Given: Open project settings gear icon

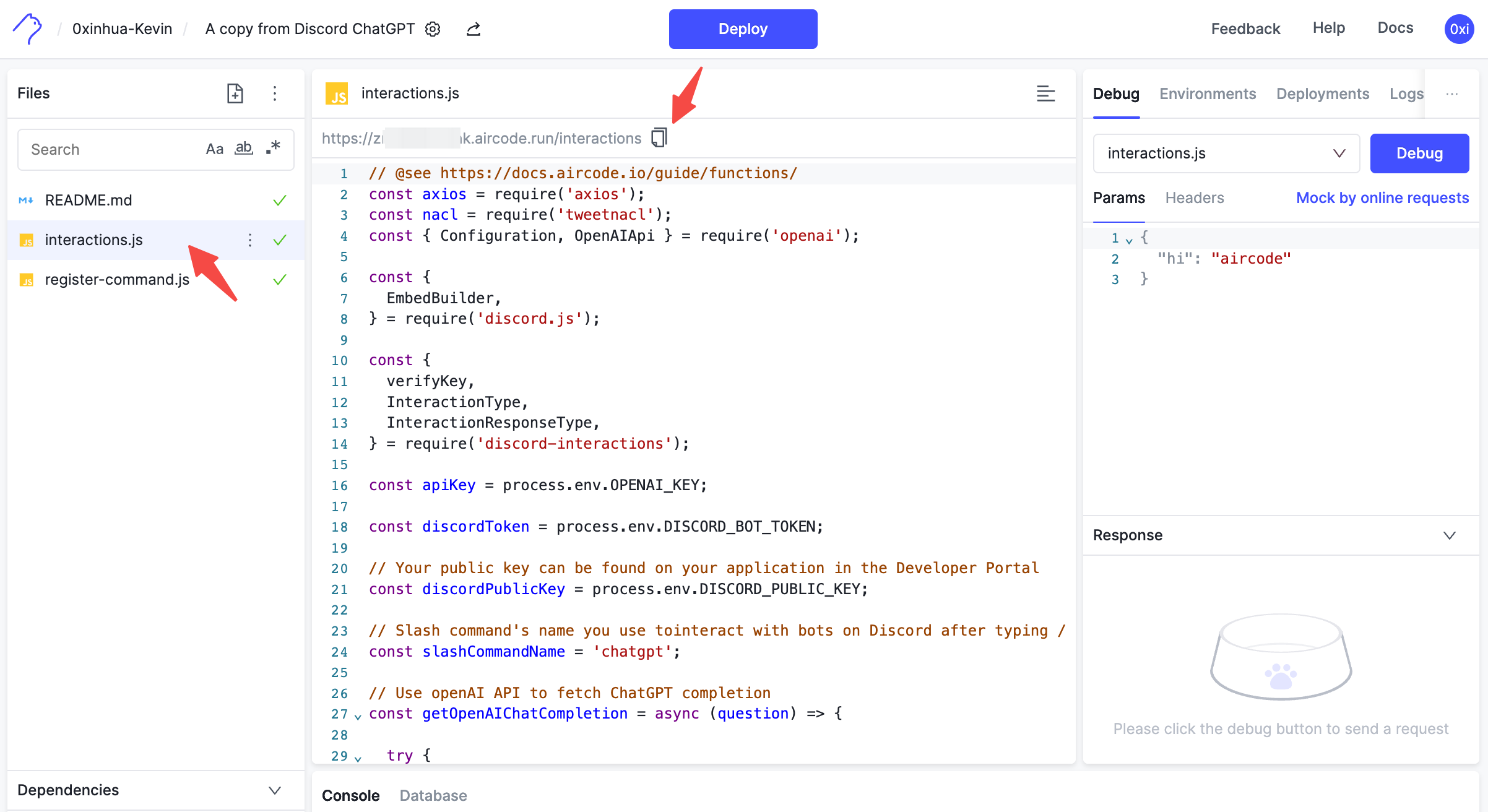Looking at the screenshot, I should coord(433,29).
